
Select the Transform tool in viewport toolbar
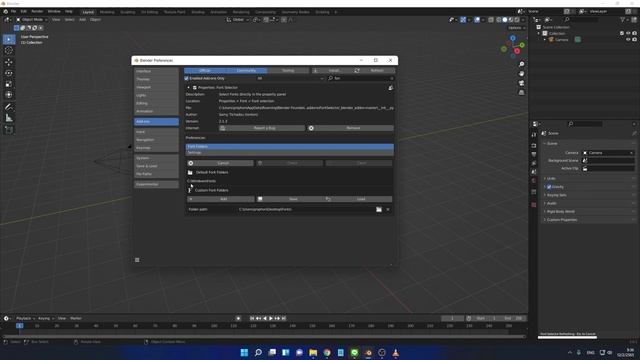click(x=9, y=95)
